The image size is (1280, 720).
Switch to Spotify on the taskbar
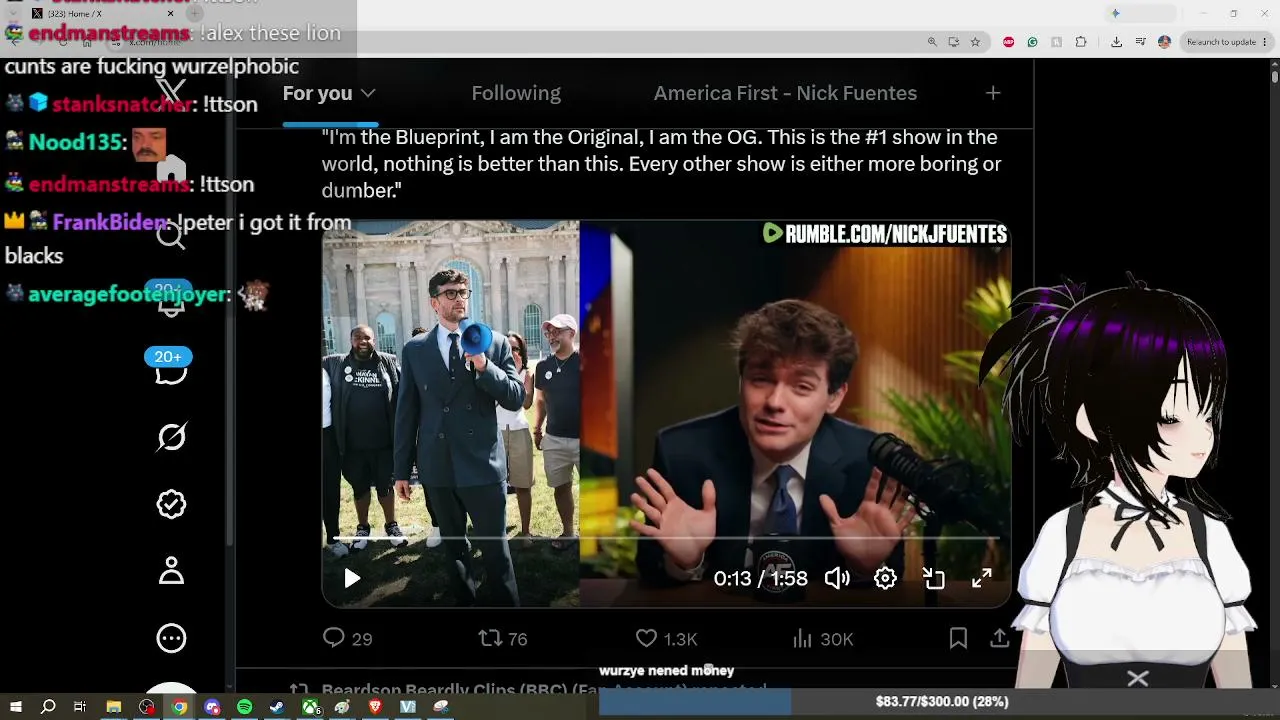click(x=245, y=707)
